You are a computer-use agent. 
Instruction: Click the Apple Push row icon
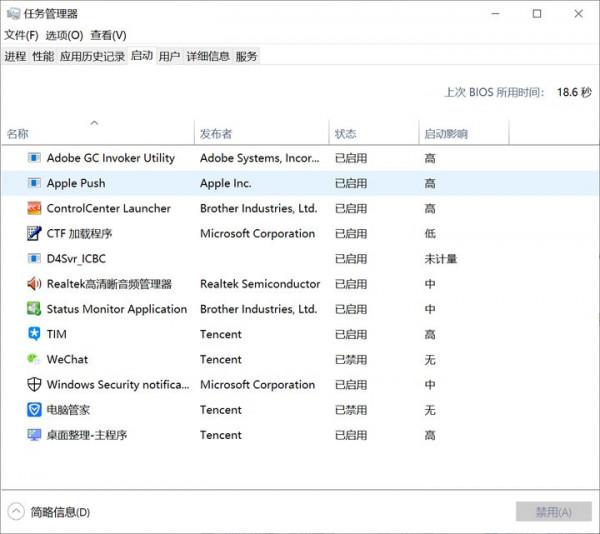(34, 183)
